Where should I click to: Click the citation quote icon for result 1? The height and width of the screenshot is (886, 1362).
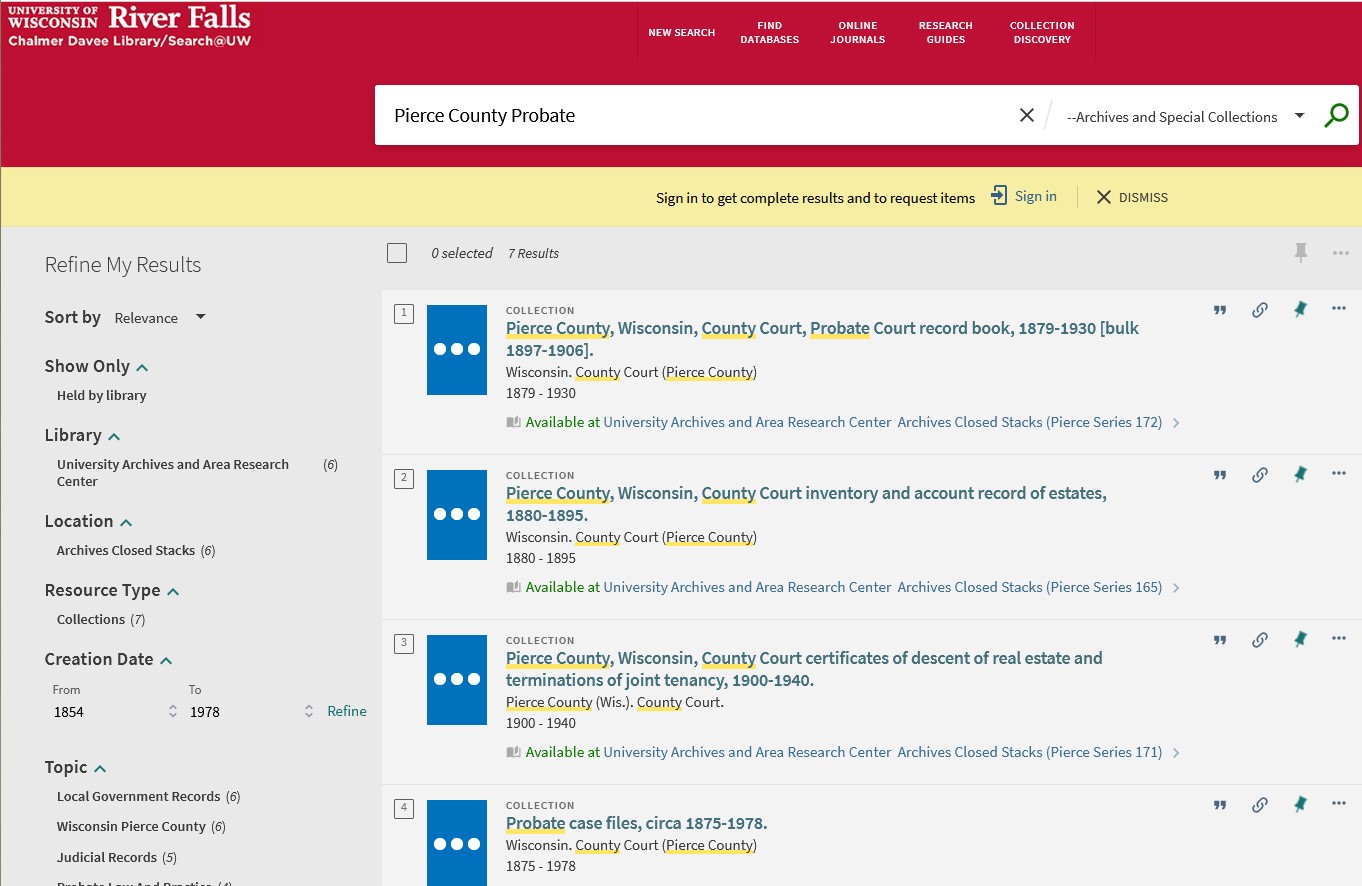1220,310
